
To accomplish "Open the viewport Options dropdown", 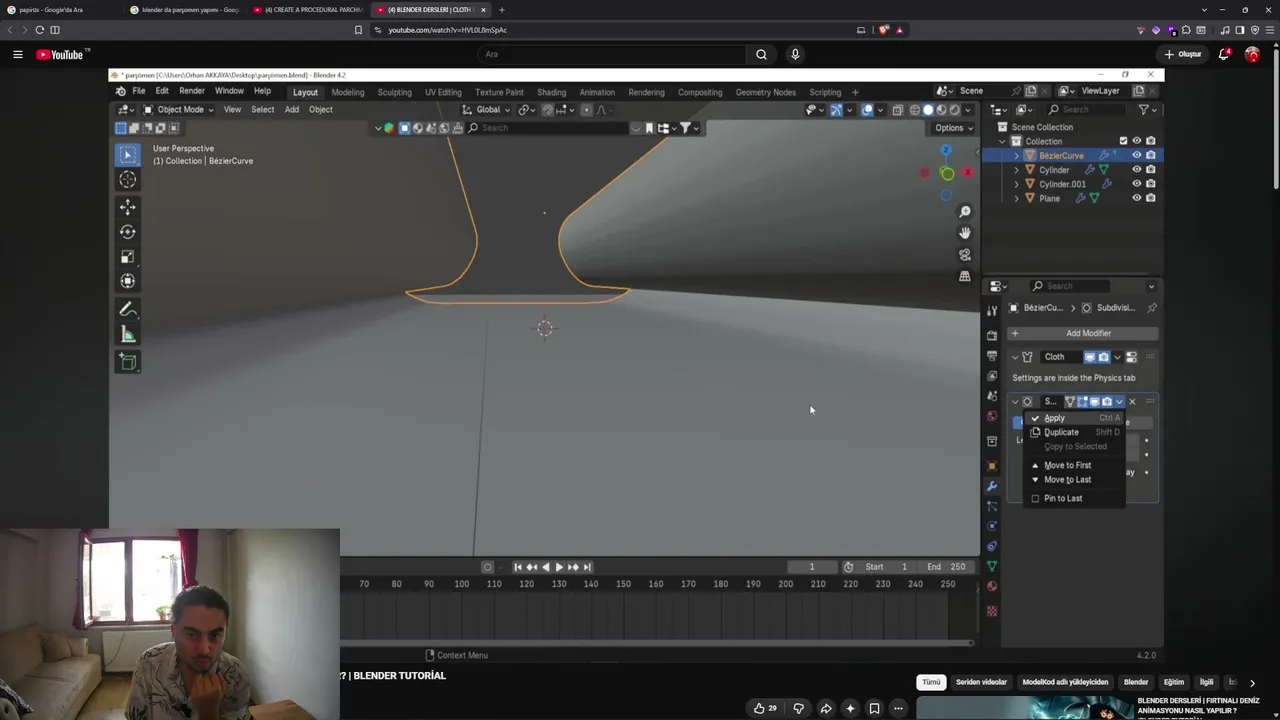I will coord(953,128).
